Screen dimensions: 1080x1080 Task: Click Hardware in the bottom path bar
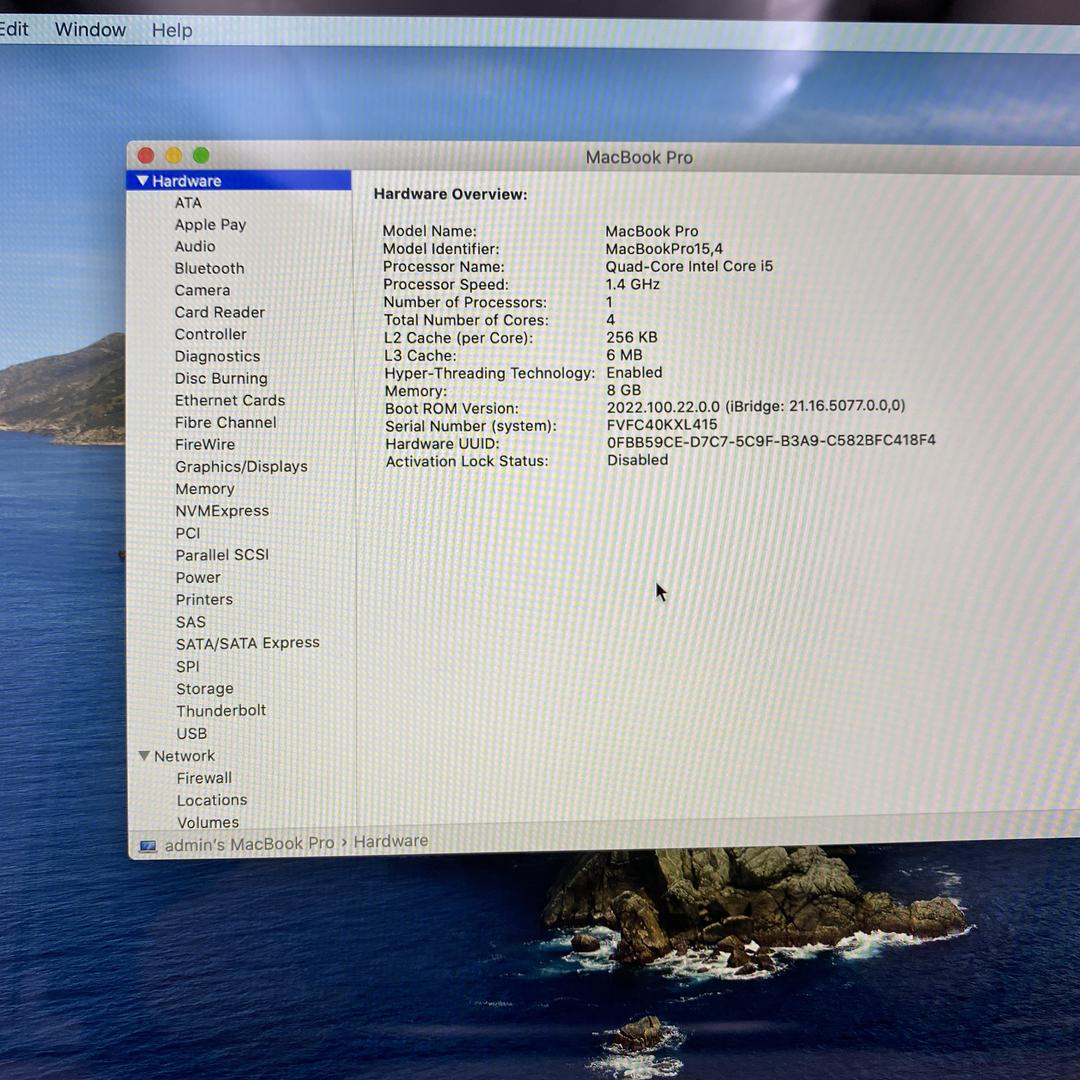click(x=391, y=841)
